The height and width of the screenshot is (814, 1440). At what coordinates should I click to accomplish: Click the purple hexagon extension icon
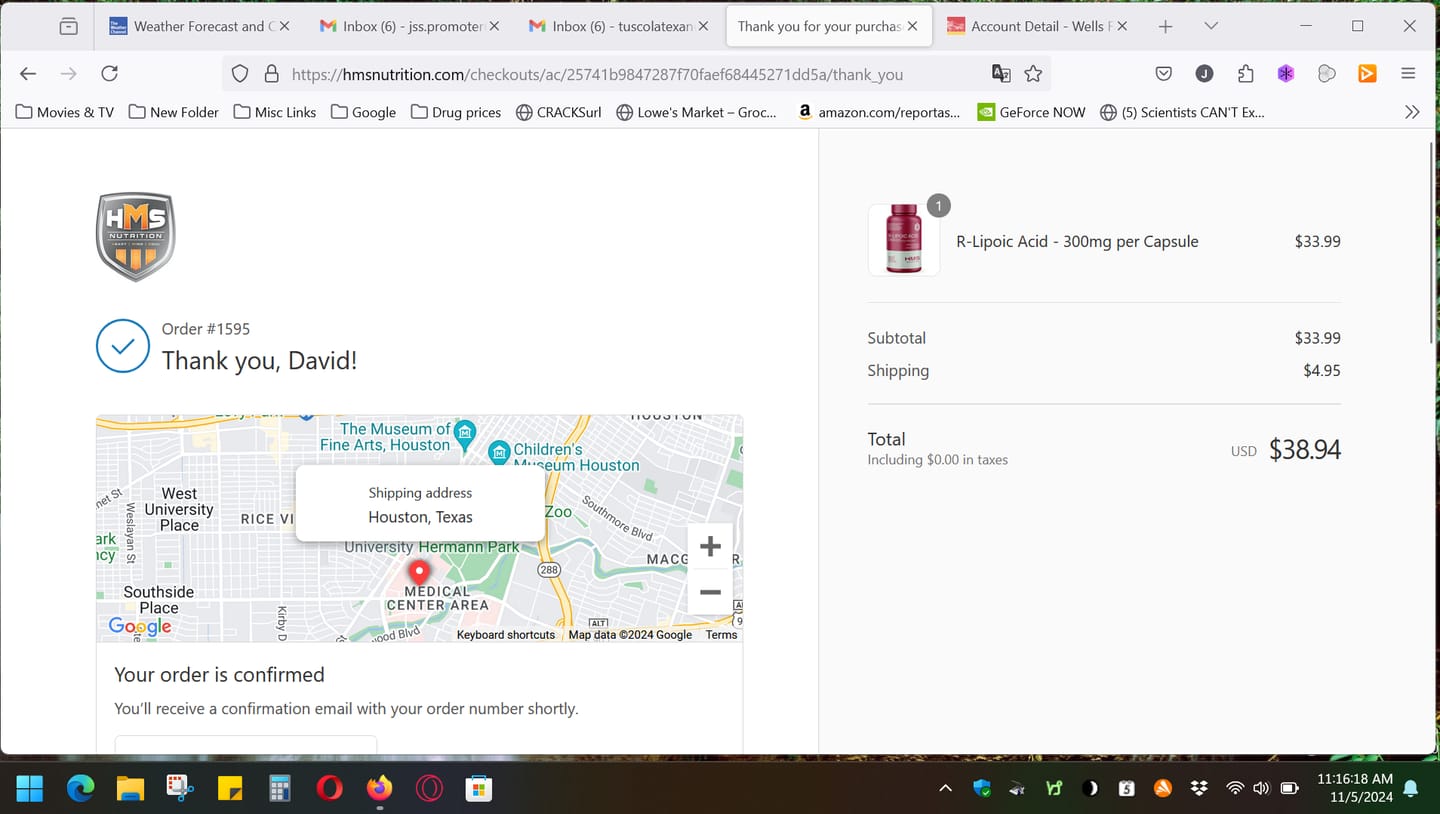(1286, 73)
